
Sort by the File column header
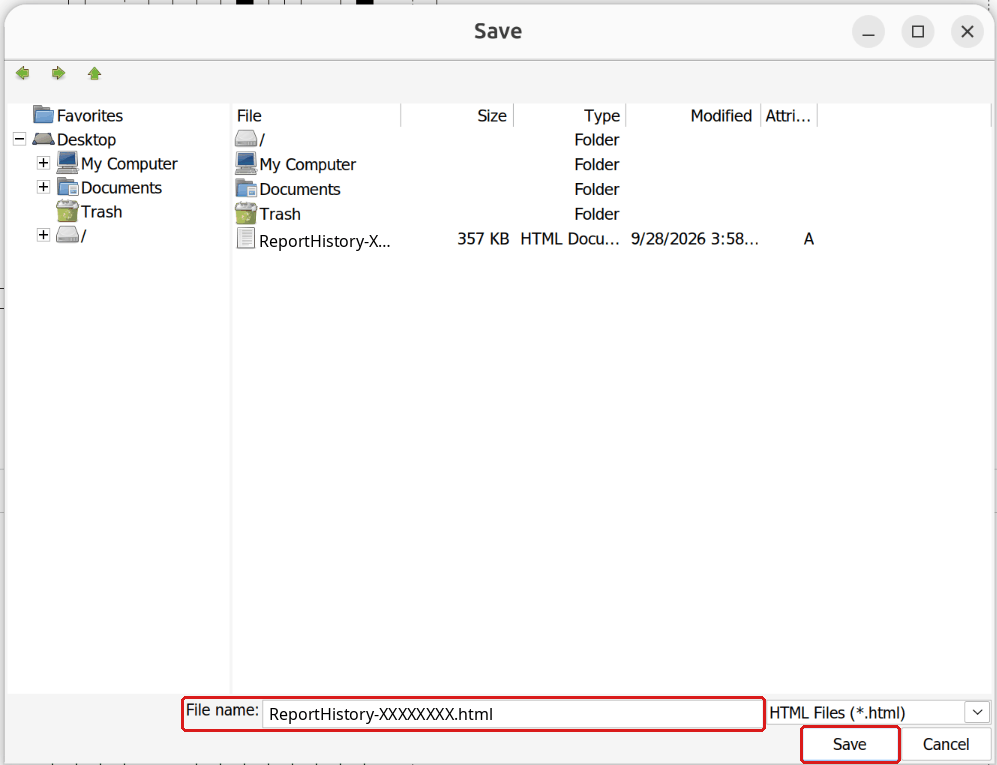[x=317, y=116]
